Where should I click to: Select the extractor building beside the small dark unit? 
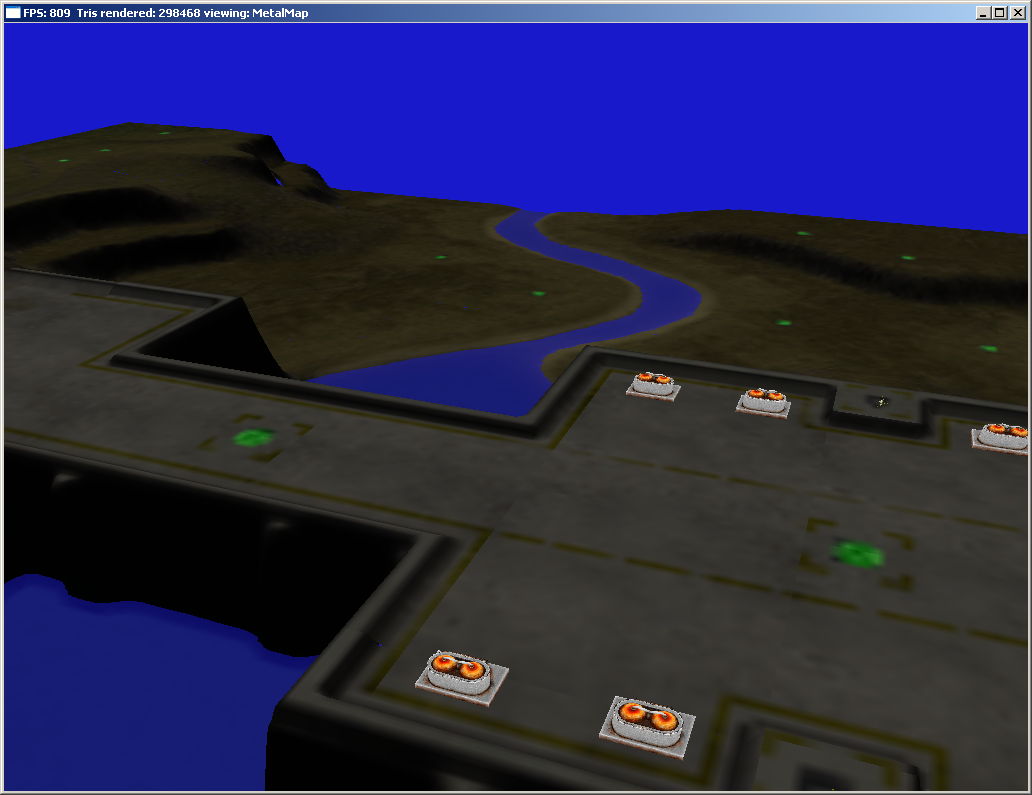[763, 402]
